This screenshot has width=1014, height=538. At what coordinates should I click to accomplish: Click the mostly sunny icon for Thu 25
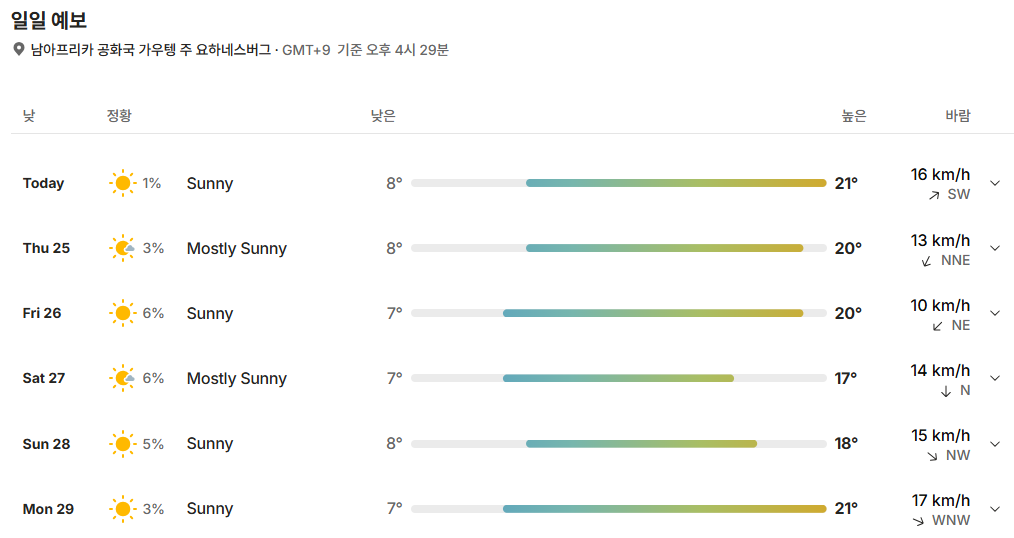tap(122, 248)
